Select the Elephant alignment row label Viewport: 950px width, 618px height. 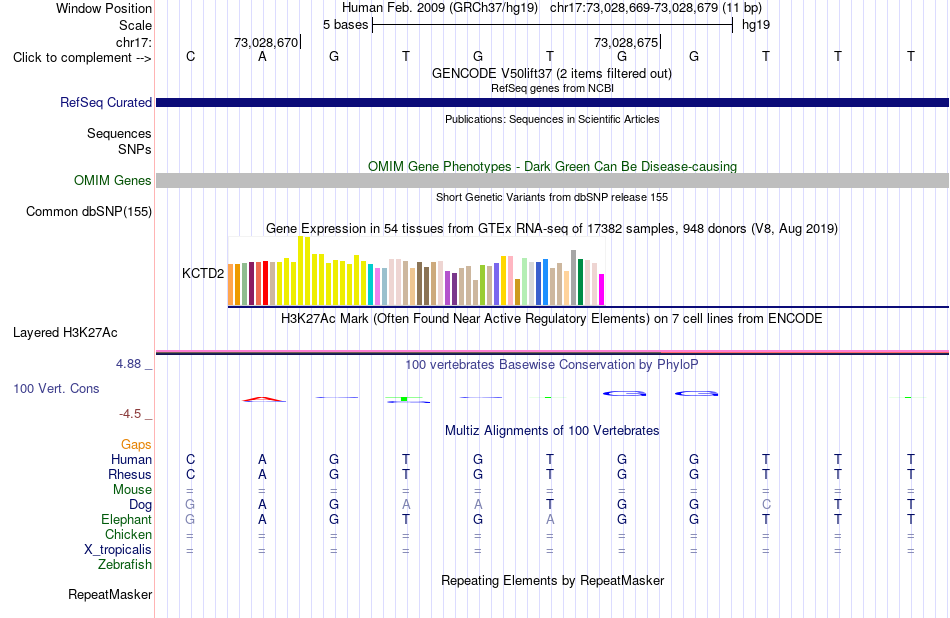(126, 519)
